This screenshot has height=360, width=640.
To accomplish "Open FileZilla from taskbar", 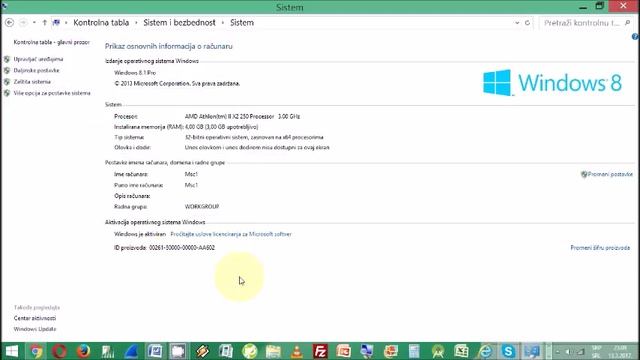I will coord(320,351).
